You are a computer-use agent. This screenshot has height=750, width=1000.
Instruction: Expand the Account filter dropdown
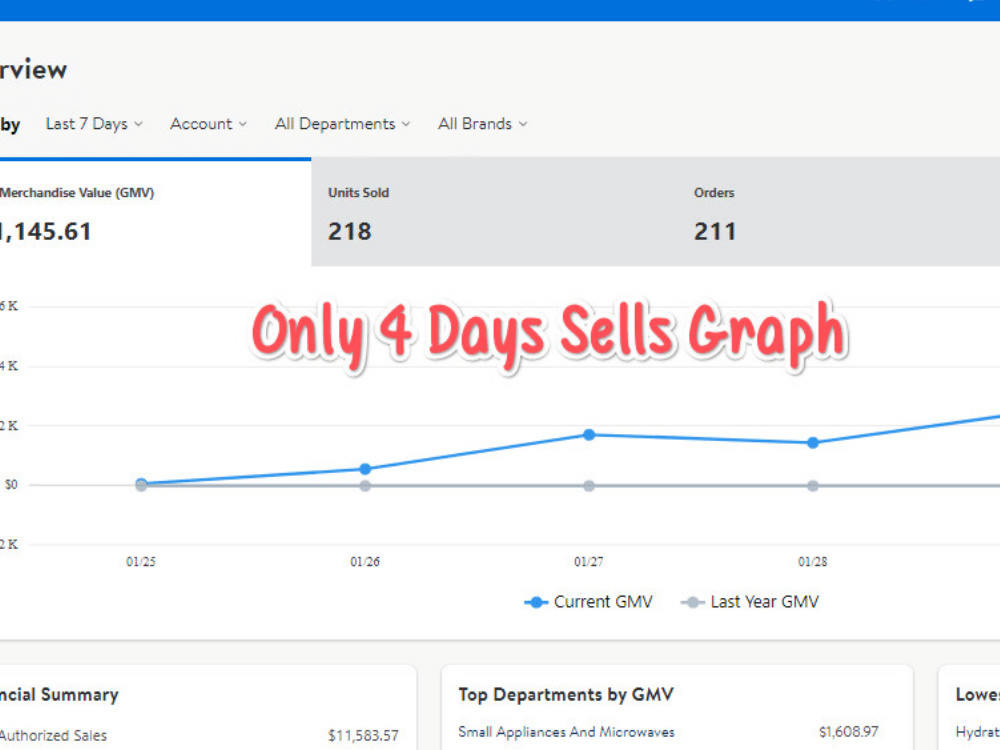(x=208, y=124)
